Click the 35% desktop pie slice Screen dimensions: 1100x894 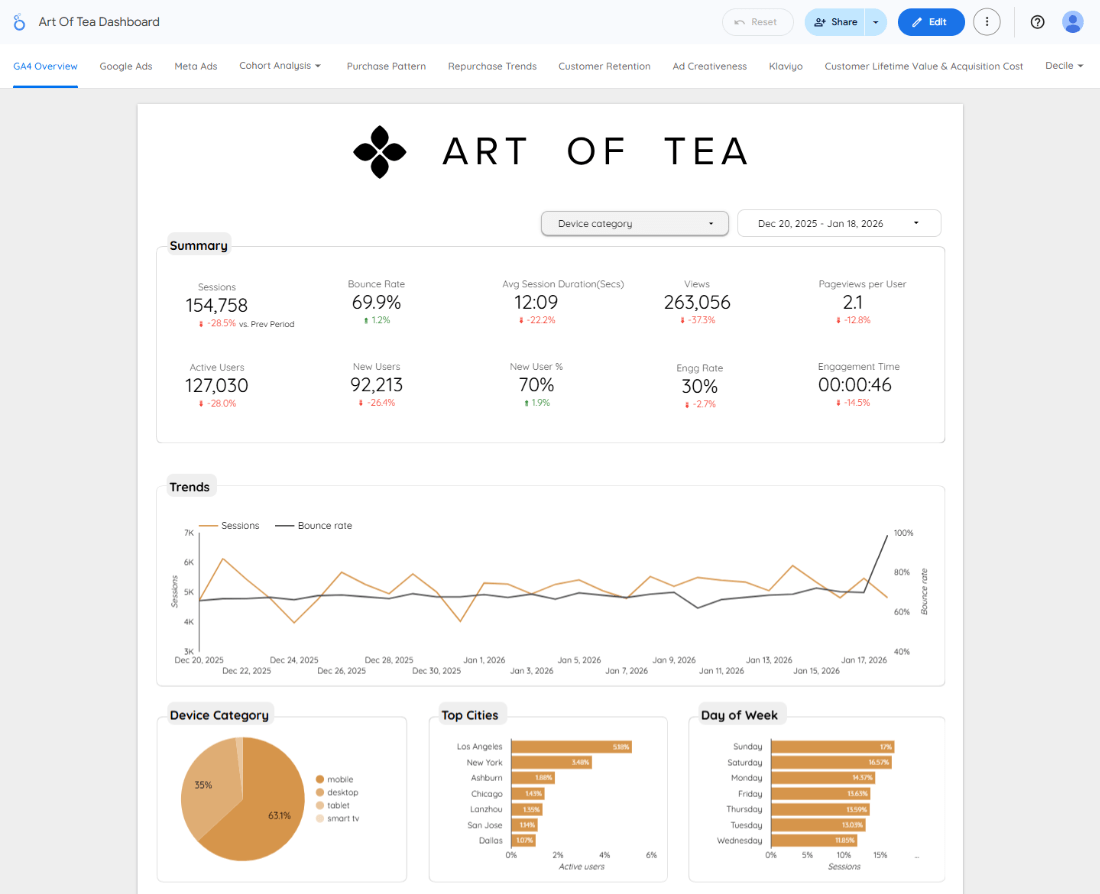click(x=207, y=786)
